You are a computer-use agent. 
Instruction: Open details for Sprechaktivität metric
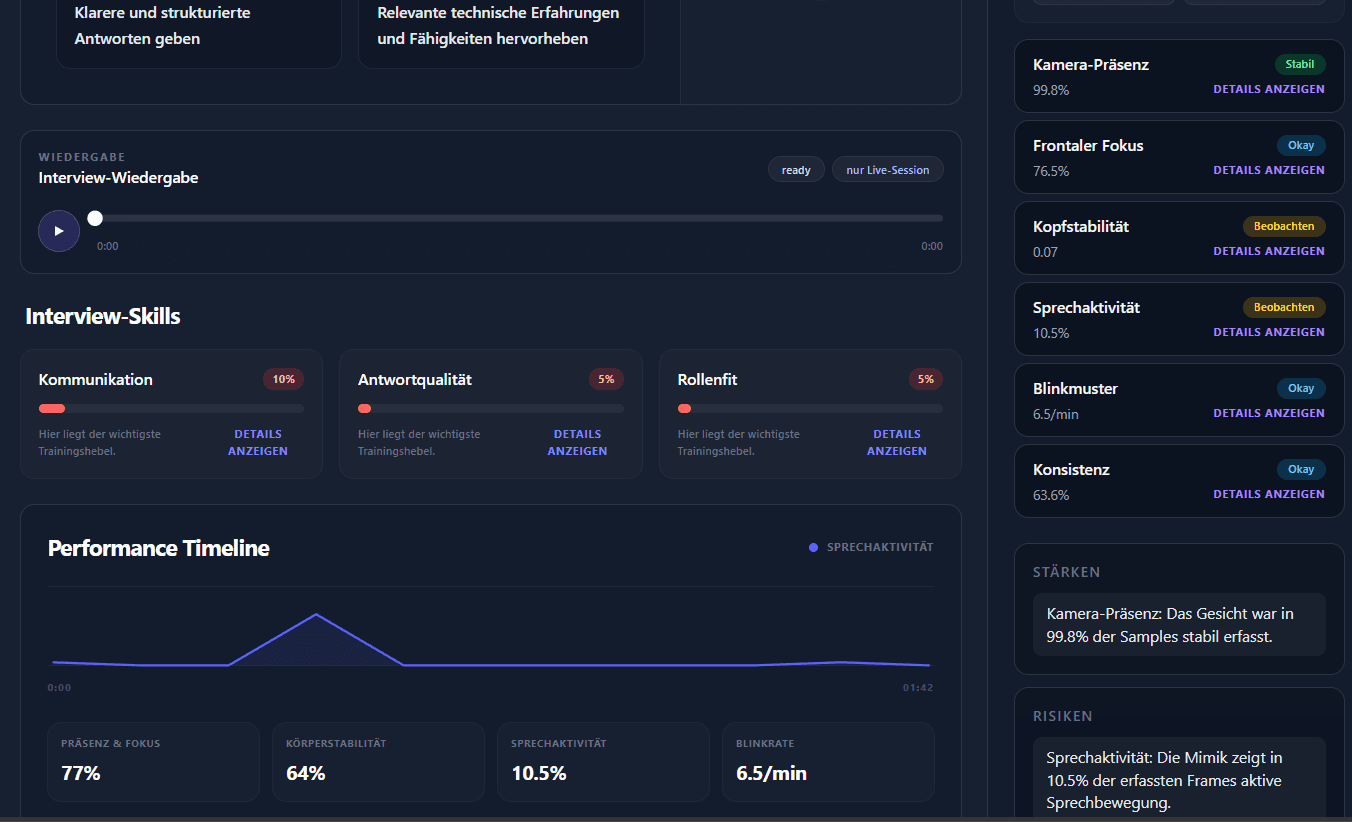click(1269, 332)
